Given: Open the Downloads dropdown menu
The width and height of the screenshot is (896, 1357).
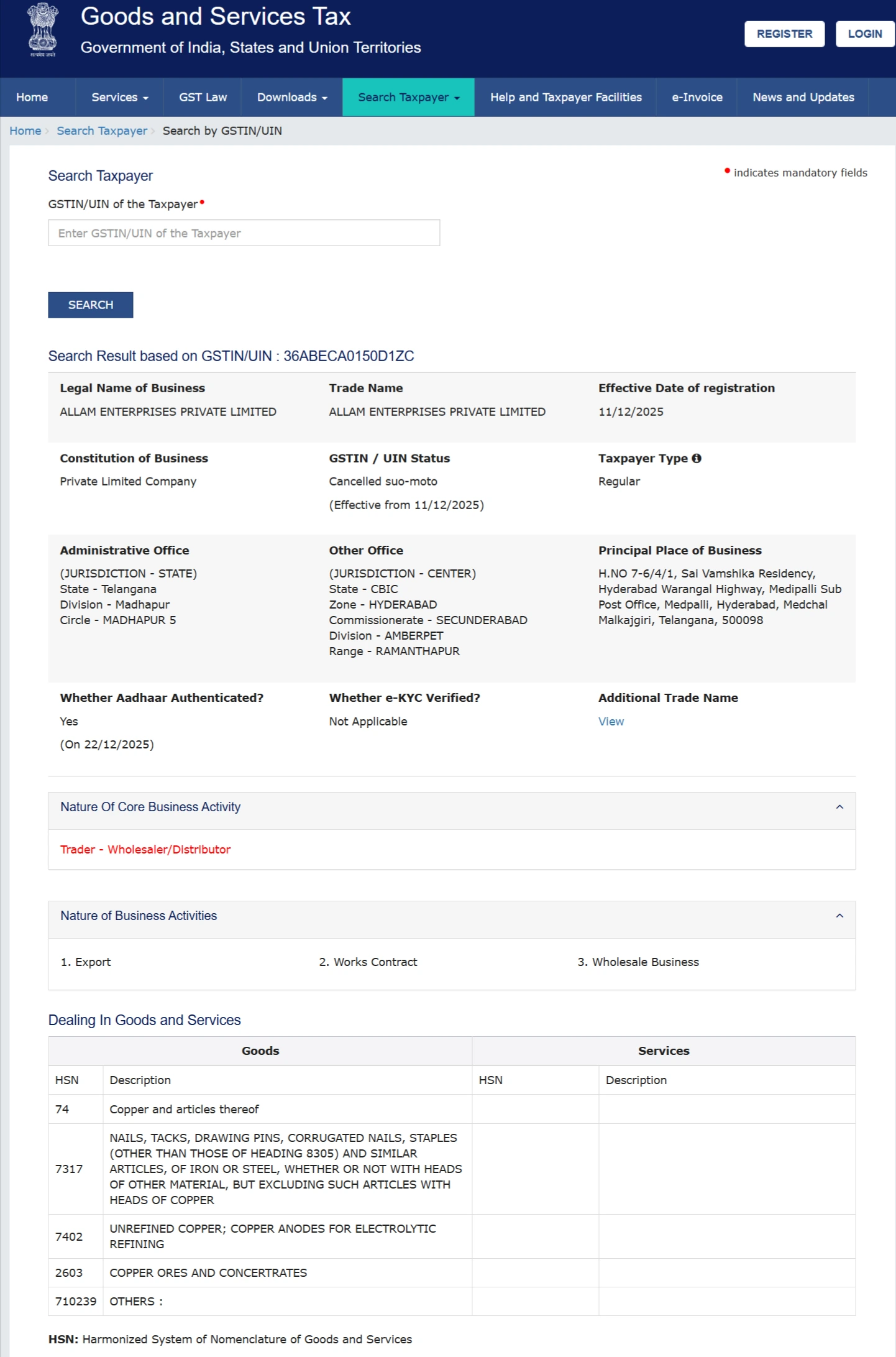Looking at the screenshot, I should pyautogui.click(x=292, y=97).
